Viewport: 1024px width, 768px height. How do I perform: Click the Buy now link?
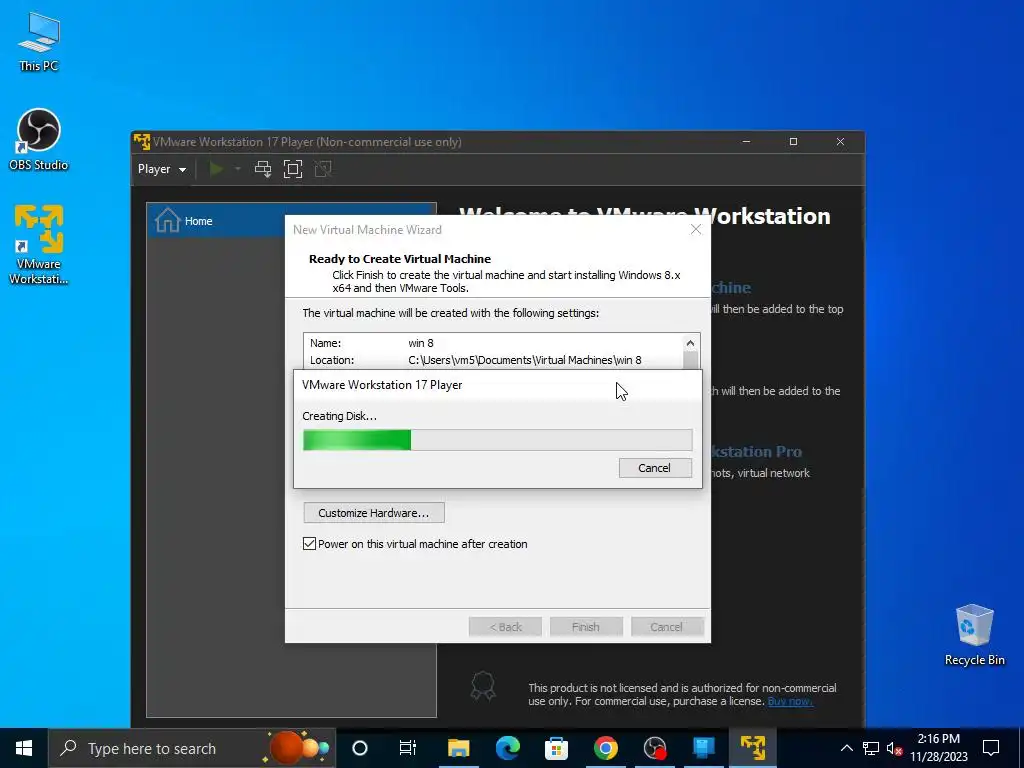pos(790,701)
